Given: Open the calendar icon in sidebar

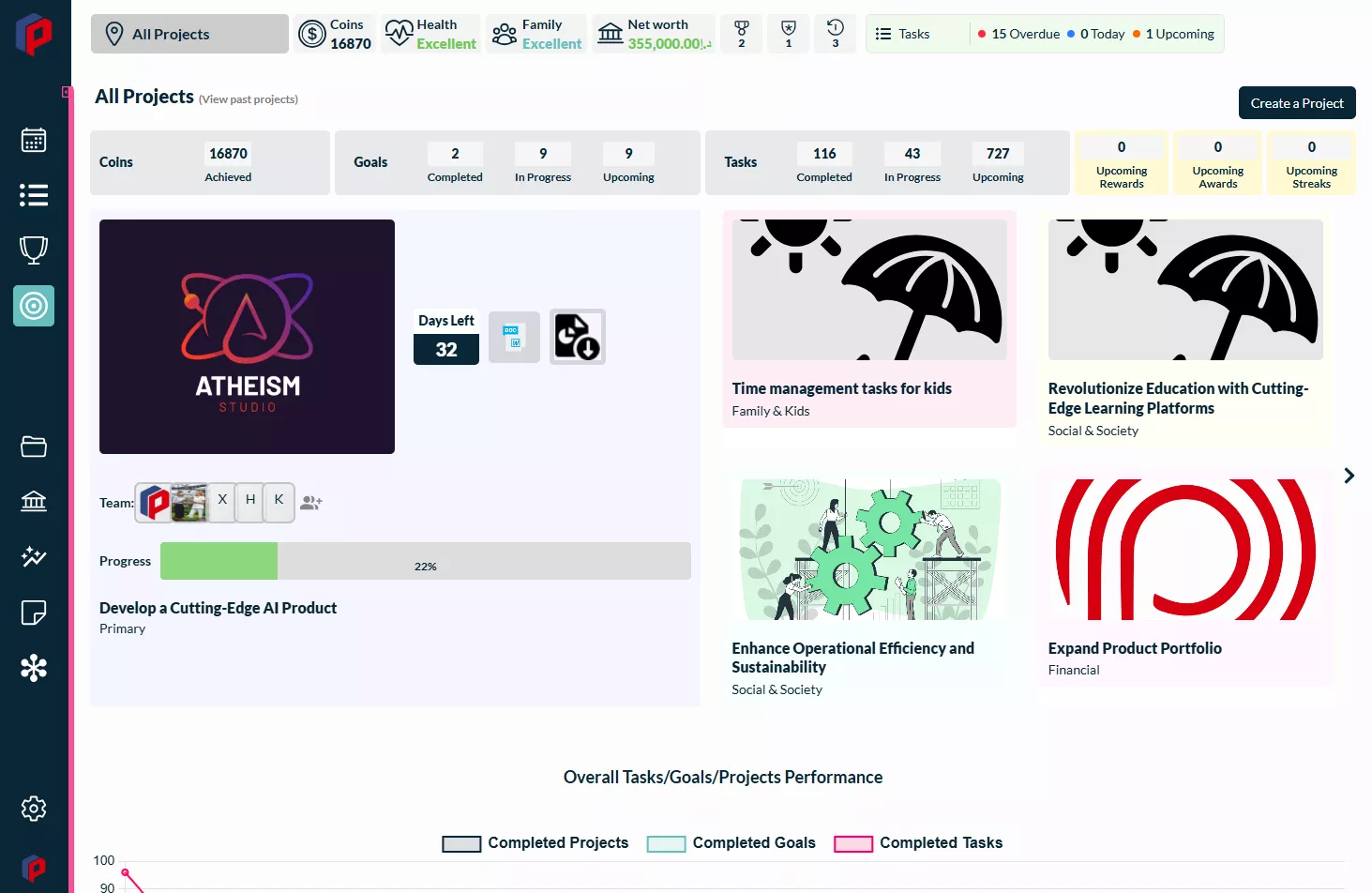Looking at the screenshot, I should (x=34, y=140).
